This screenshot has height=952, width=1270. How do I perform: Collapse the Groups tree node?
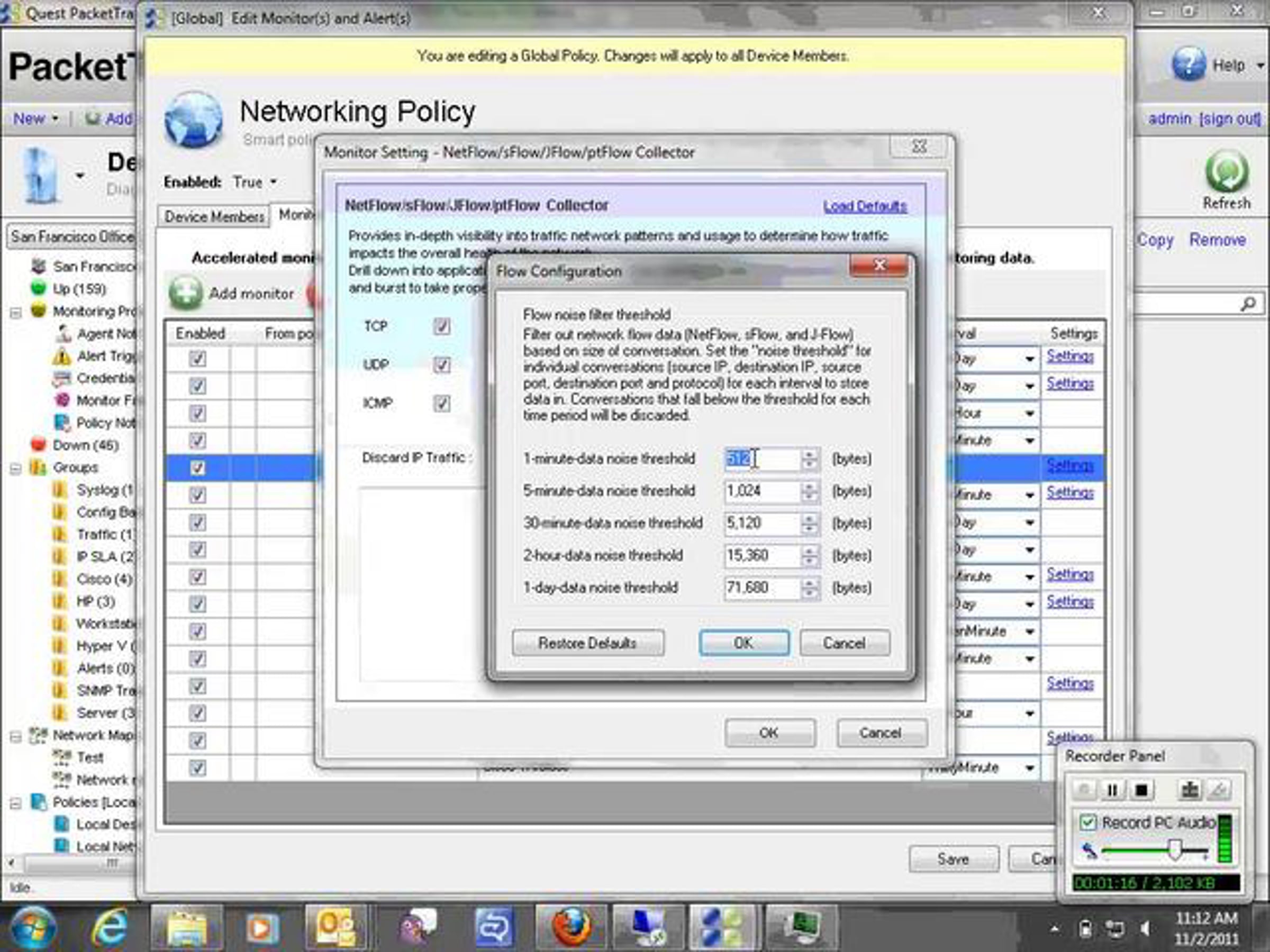pos(15,468)
